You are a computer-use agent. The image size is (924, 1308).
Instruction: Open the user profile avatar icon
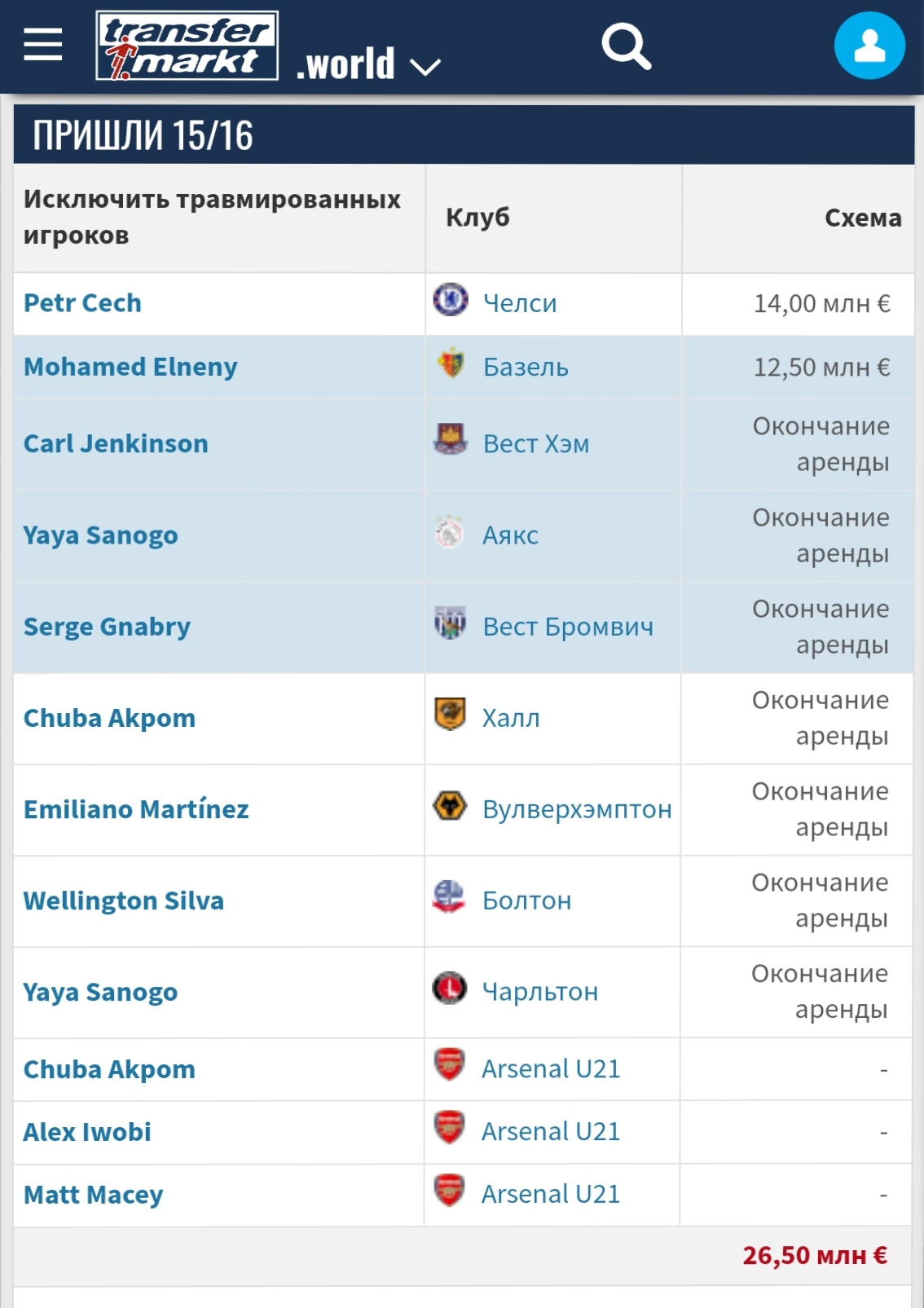click(x=869, y=46)
